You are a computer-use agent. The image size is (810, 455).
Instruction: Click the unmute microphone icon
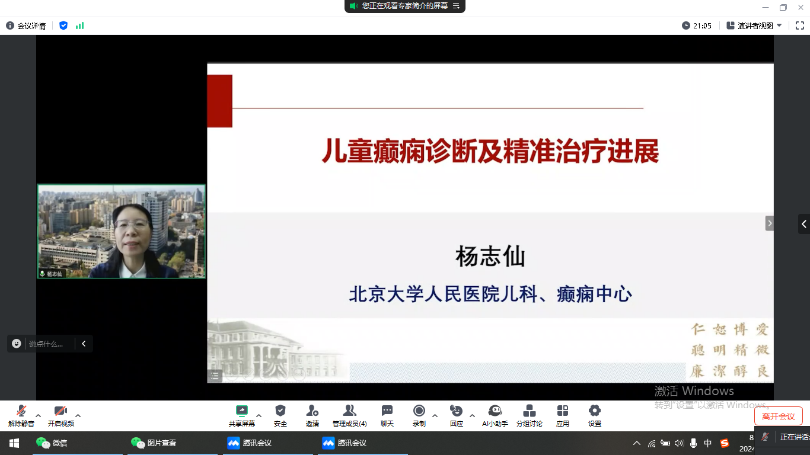point(21,411)
